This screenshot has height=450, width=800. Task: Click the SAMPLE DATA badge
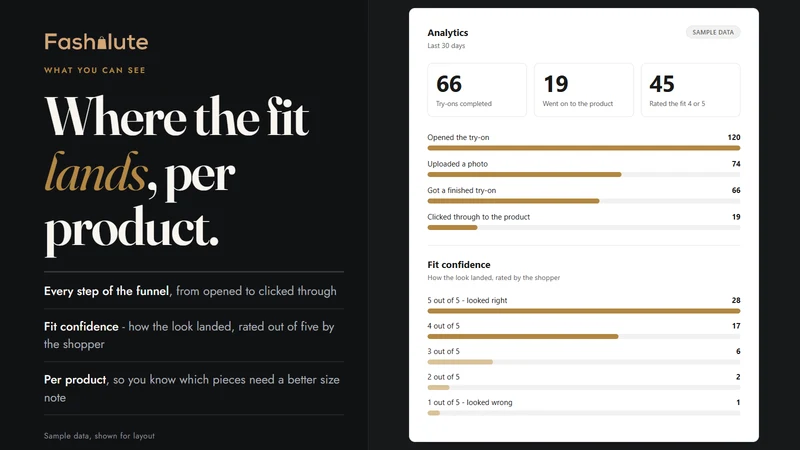[713, 32]
